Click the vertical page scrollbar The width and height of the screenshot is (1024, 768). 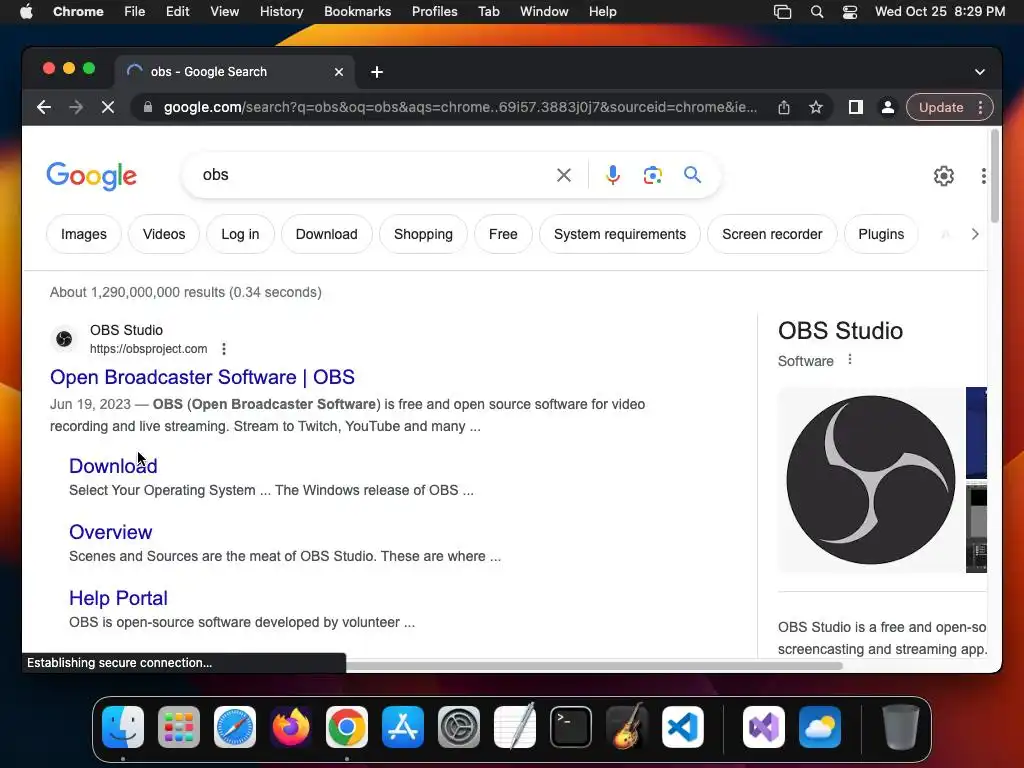tap(995, 176)
